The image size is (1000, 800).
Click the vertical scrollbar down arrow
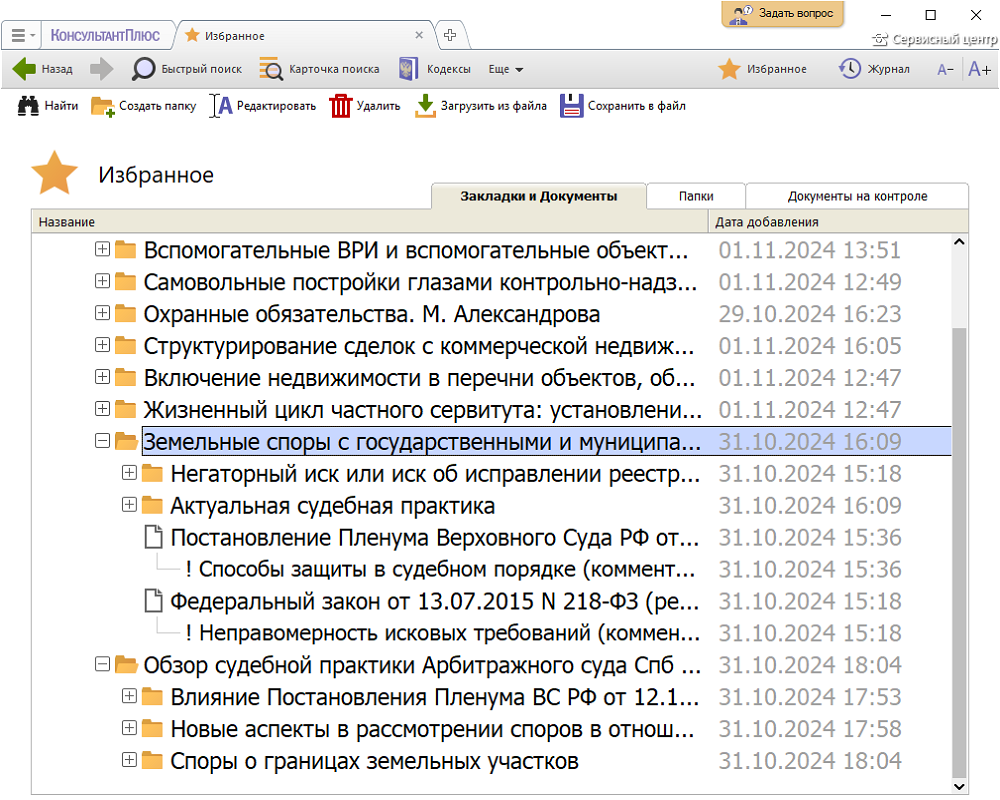(x=960, y=786)
